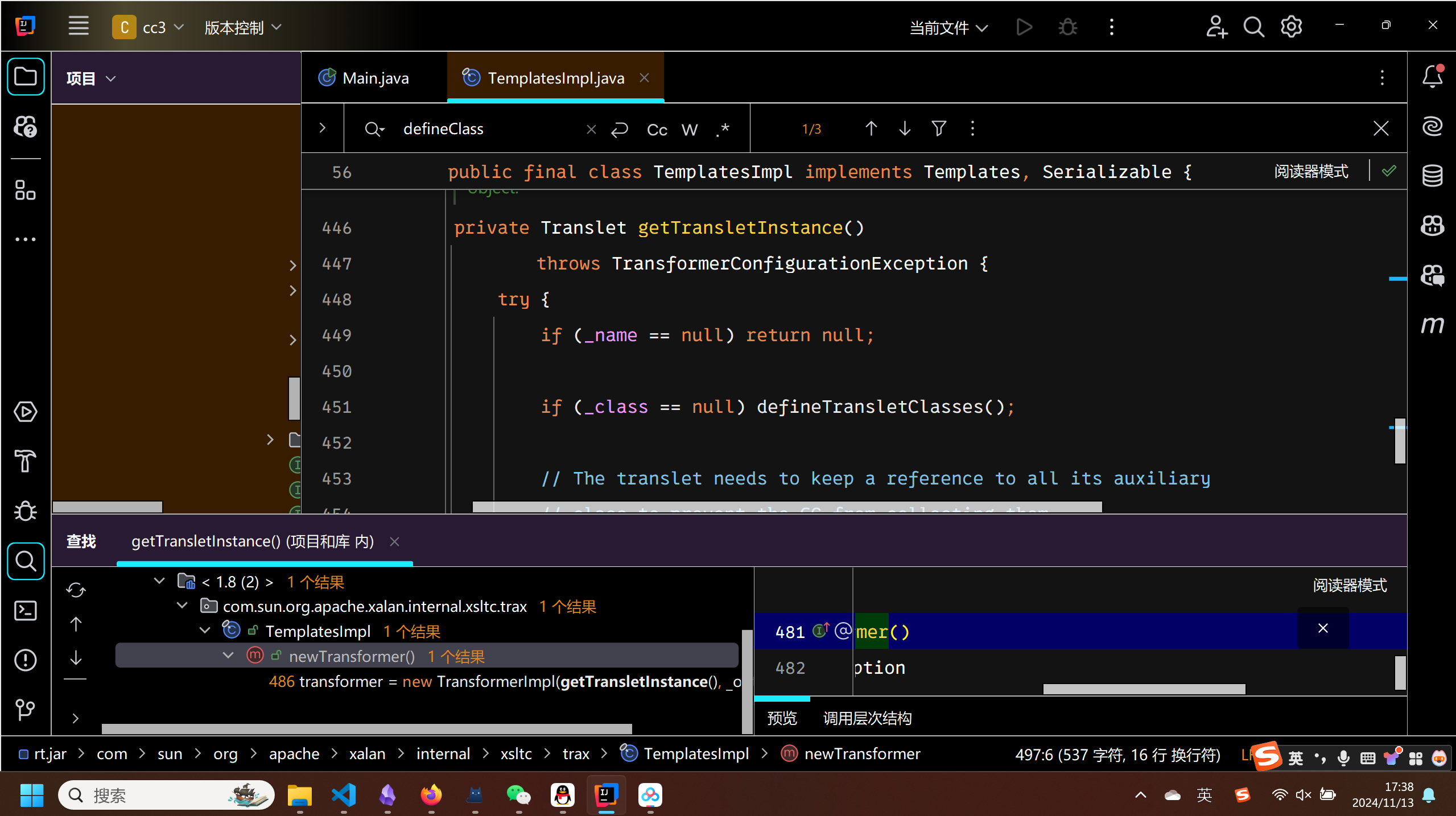1456x816 pixels.
Task: Open the main hamburger menu
Action: 79,26
